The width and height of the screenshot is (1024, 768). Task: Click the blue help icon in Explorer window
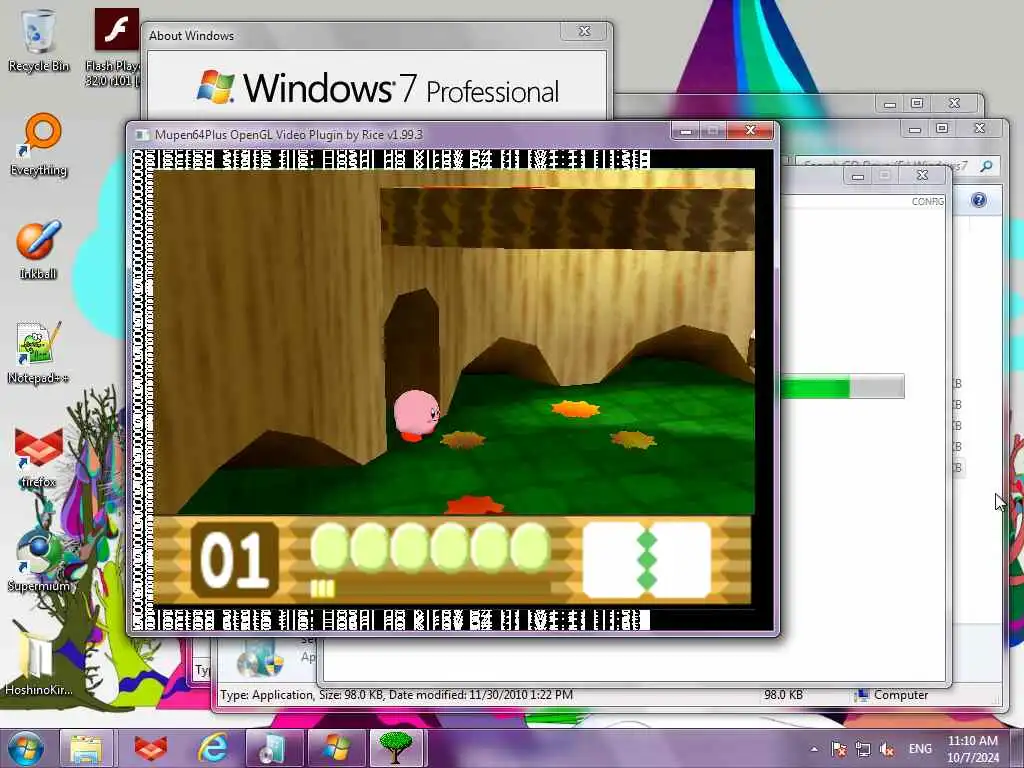click(978, 200)
